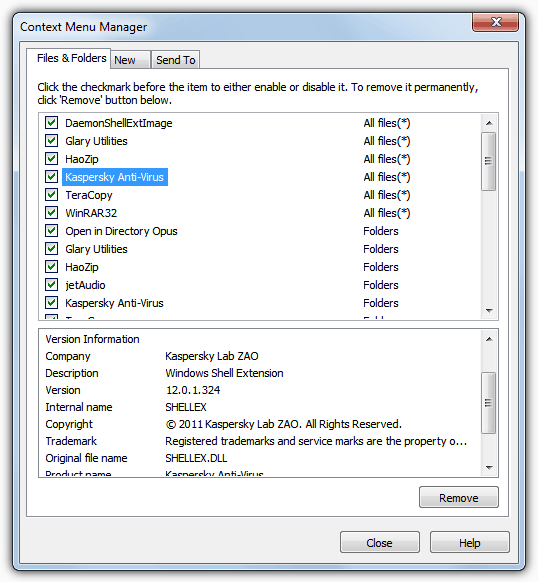538x582 pixels.
Task: Click the Remove button
Action: [459, 497]
